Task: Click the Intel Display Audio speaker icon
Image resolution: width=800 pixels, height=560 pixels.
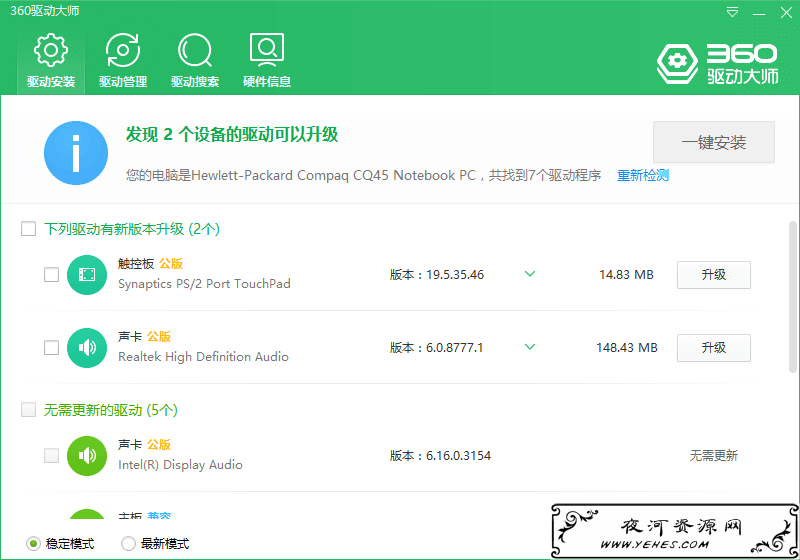Action: 87,456
